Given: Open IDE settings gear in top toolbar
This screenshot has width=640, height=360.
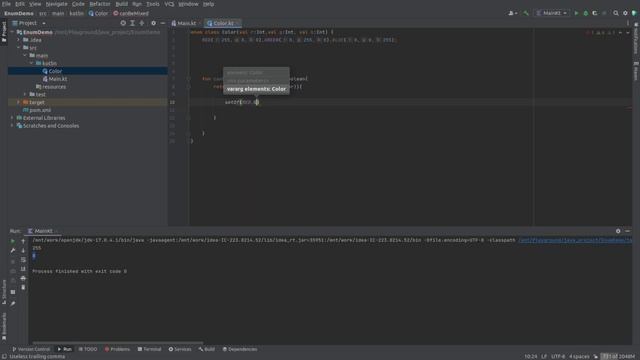Looking at the screenshot, I should pyautogui.click(x=625, y=13).
